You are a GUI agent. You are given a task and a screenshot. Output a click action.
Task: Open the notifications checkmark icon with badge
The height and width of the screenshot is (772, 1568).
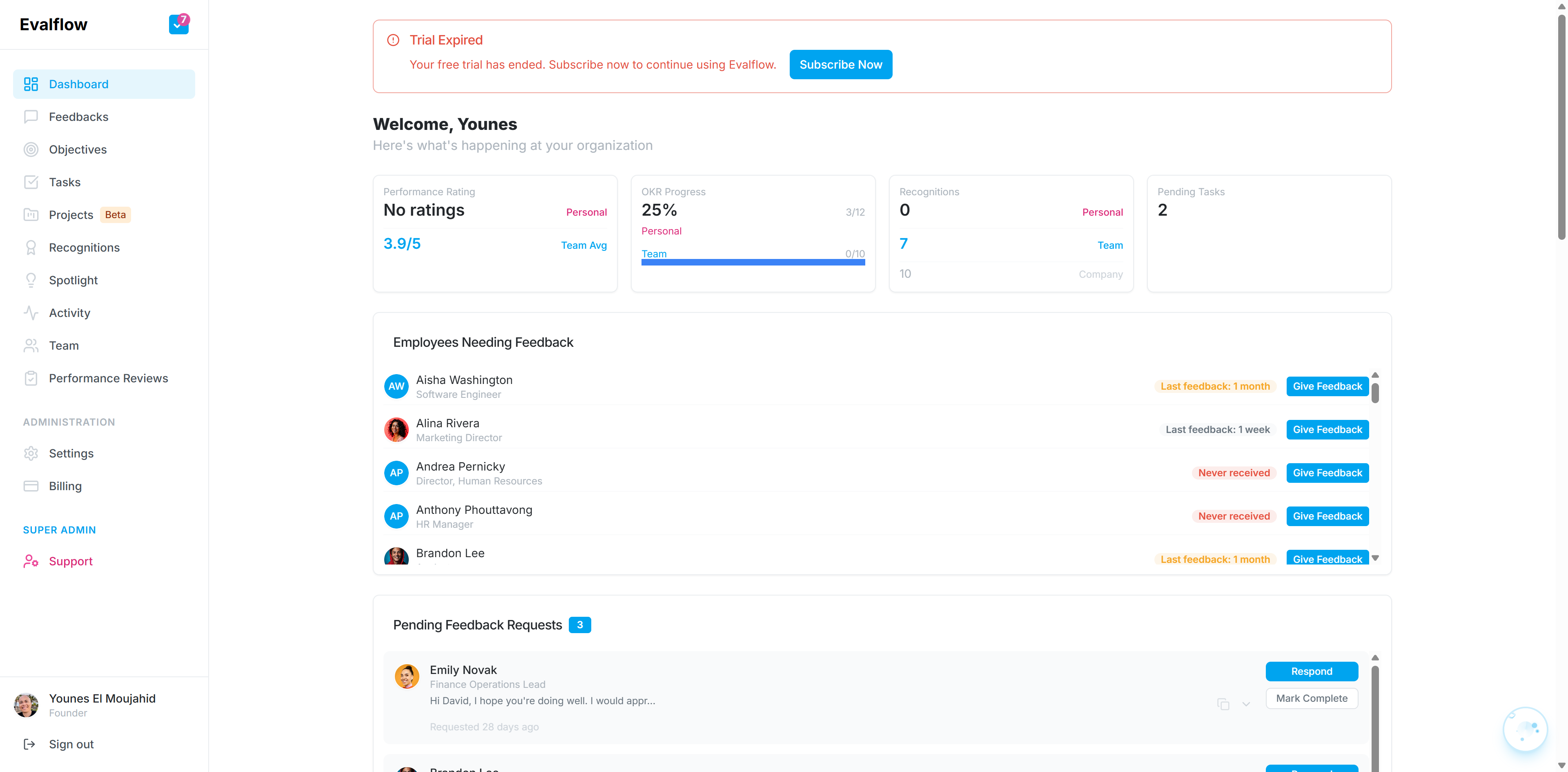tap(178, 25)
